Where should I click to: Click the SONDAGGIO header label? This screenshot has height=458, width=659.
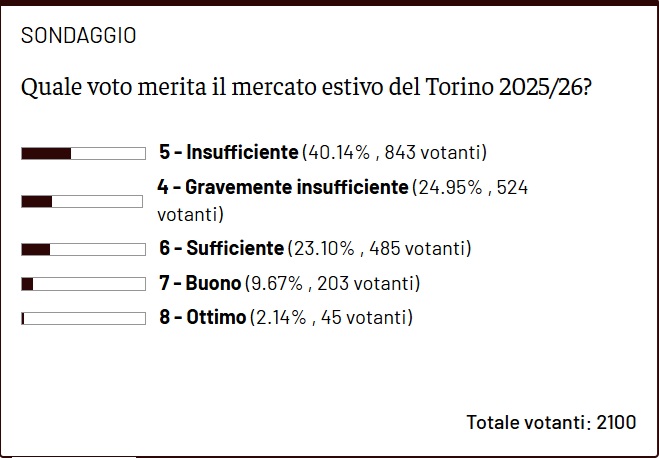click(x=79, y=36)
